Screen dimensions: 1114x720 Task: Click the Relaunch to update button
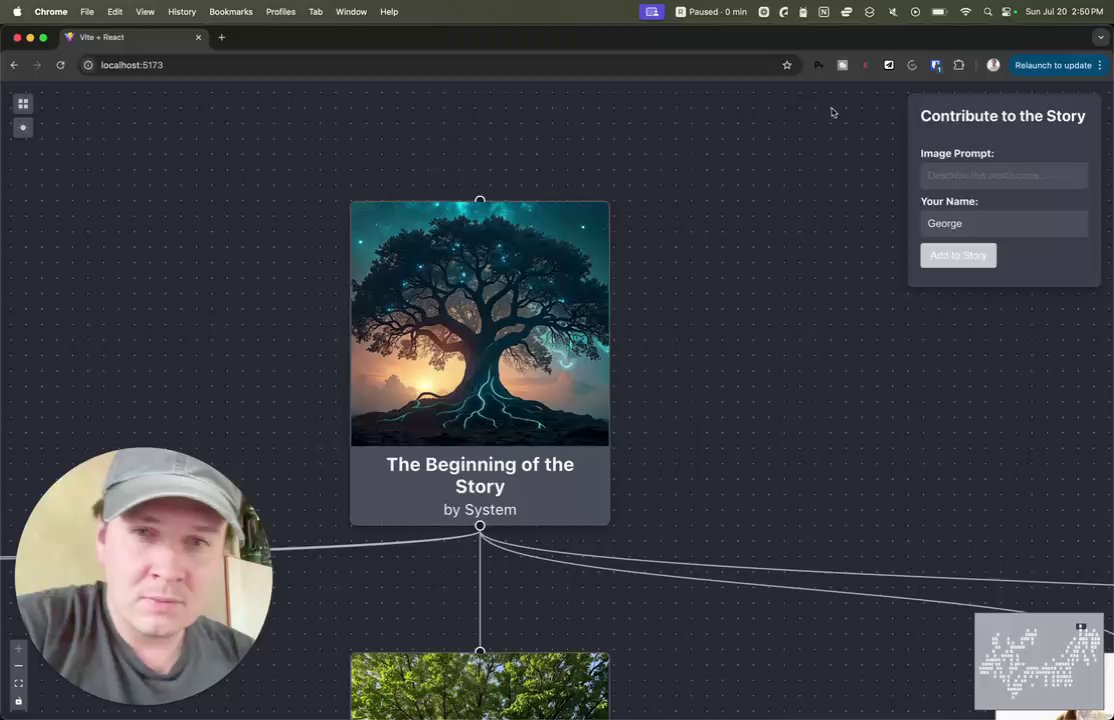1053,65
